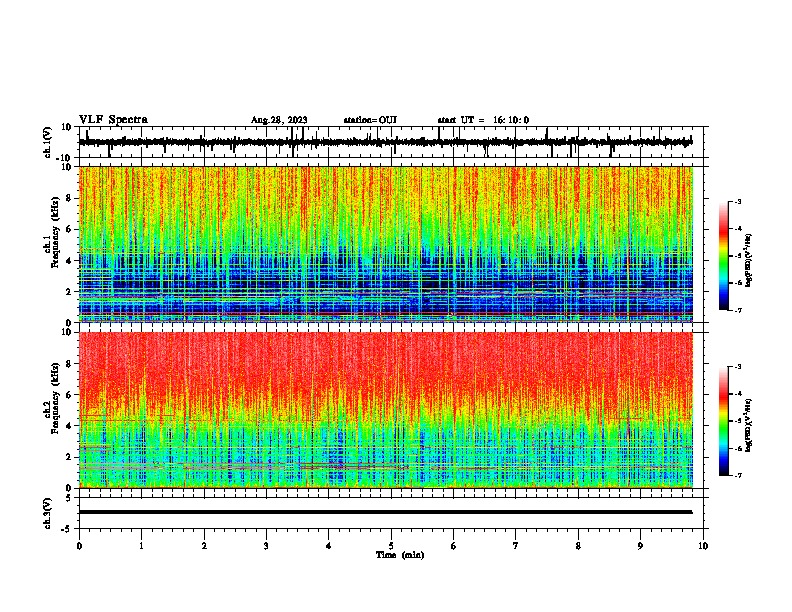Click the "VLF Spectra" plot title

click(x=113, y=120)
